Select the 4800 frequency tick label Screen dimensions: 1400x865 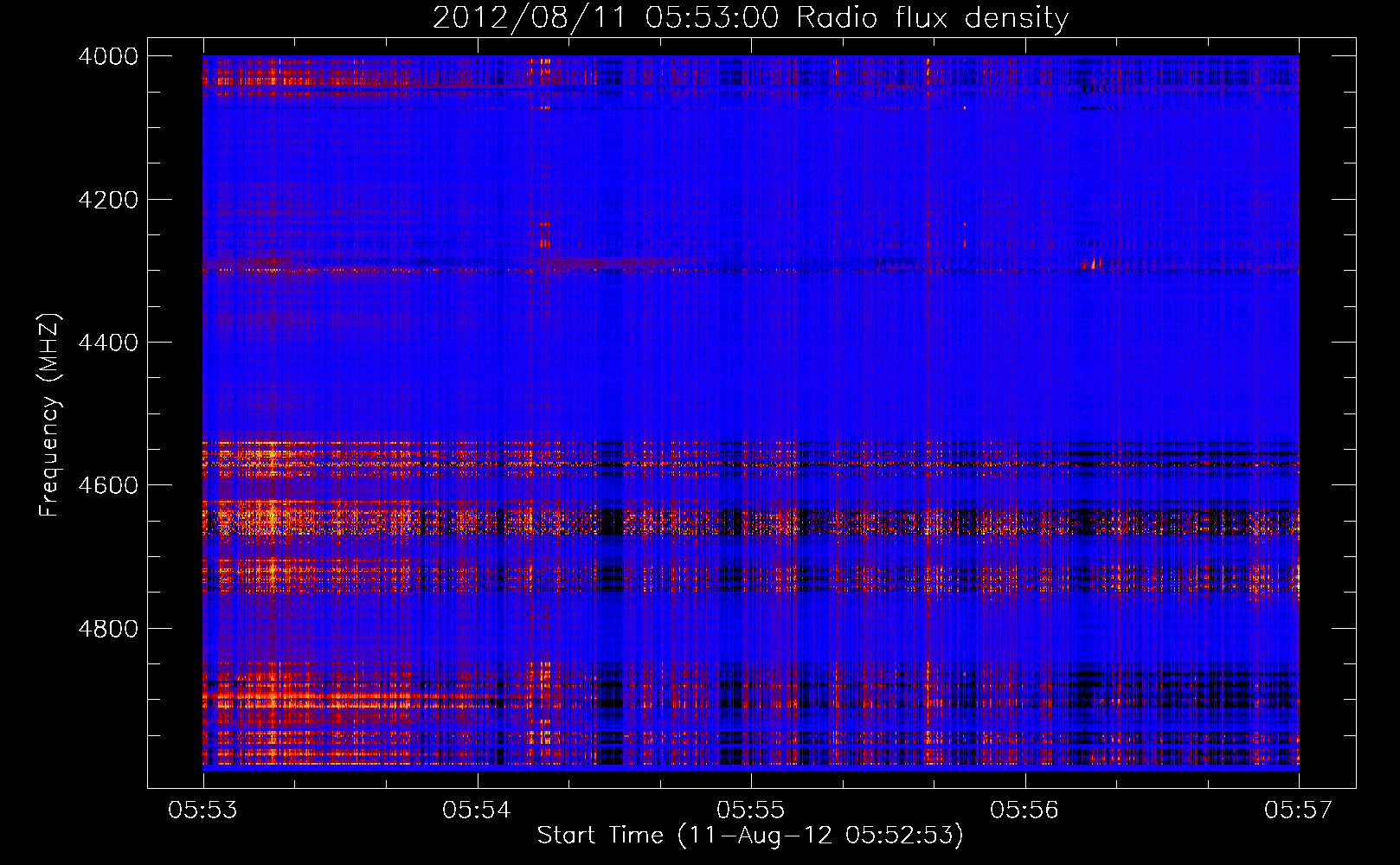[108, 629]
